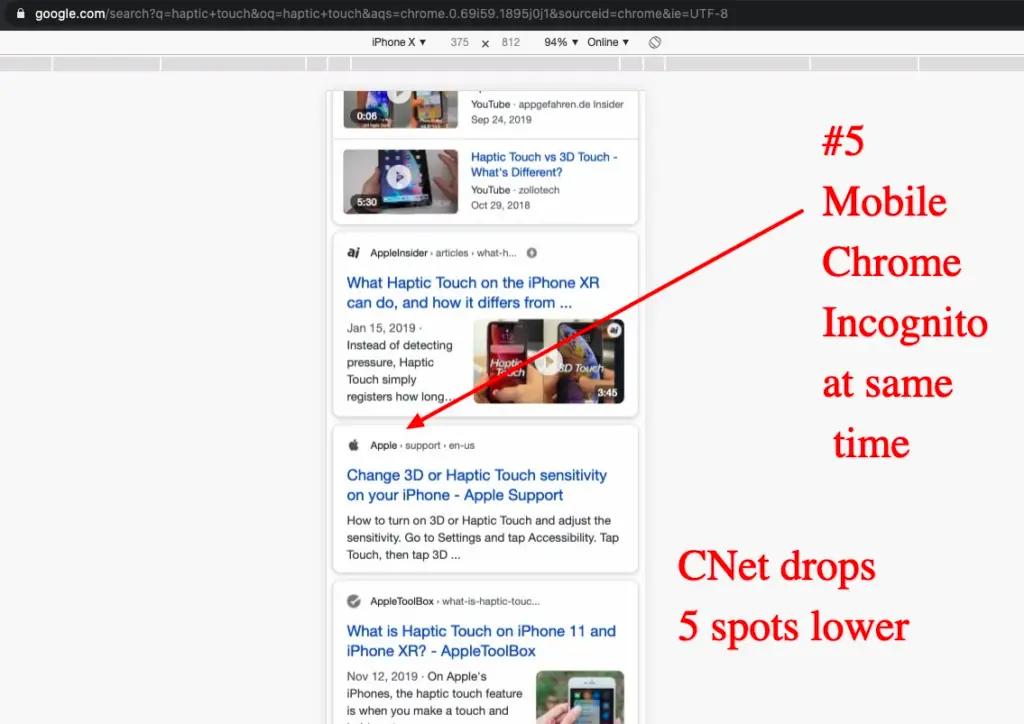Click the AppleInsider favicon
1024x724 pixels.
coord(353,253)
